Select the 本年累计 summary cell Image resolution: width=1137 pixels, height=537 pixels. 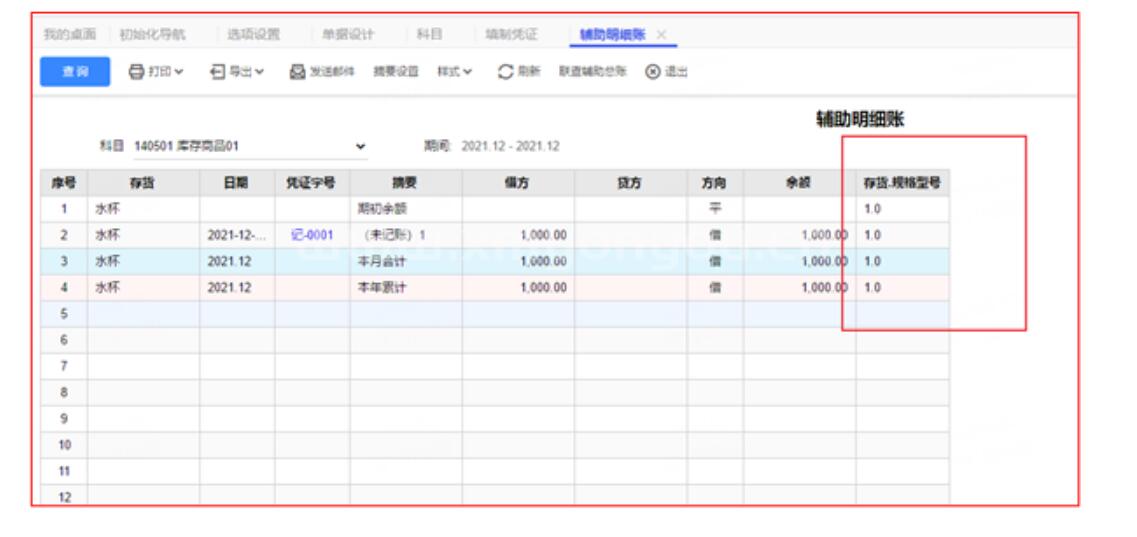406,288
